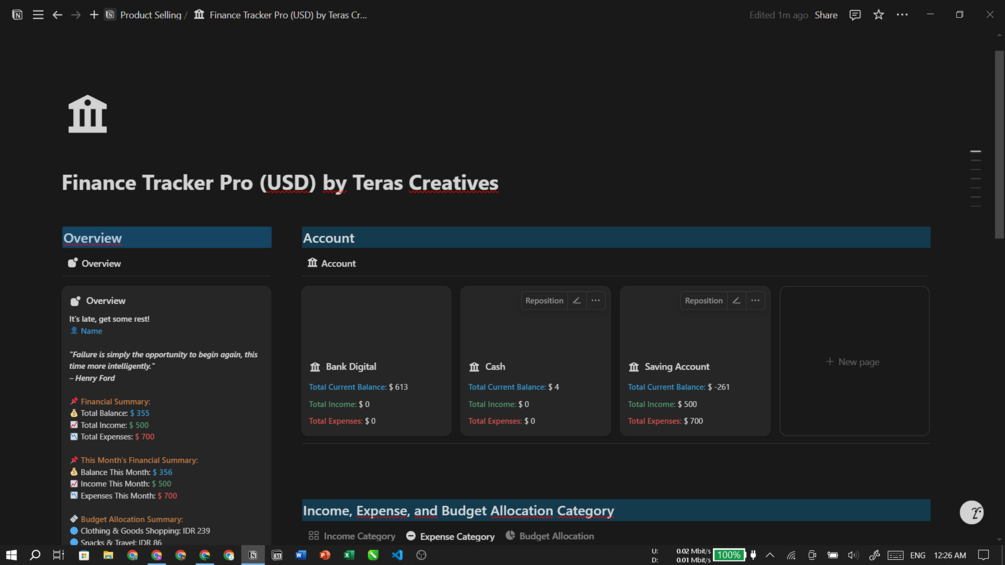Click Total Balance $ 355 in Financial Summary
The width and height of the screenshot is (1005, 565).
point(110,413)
